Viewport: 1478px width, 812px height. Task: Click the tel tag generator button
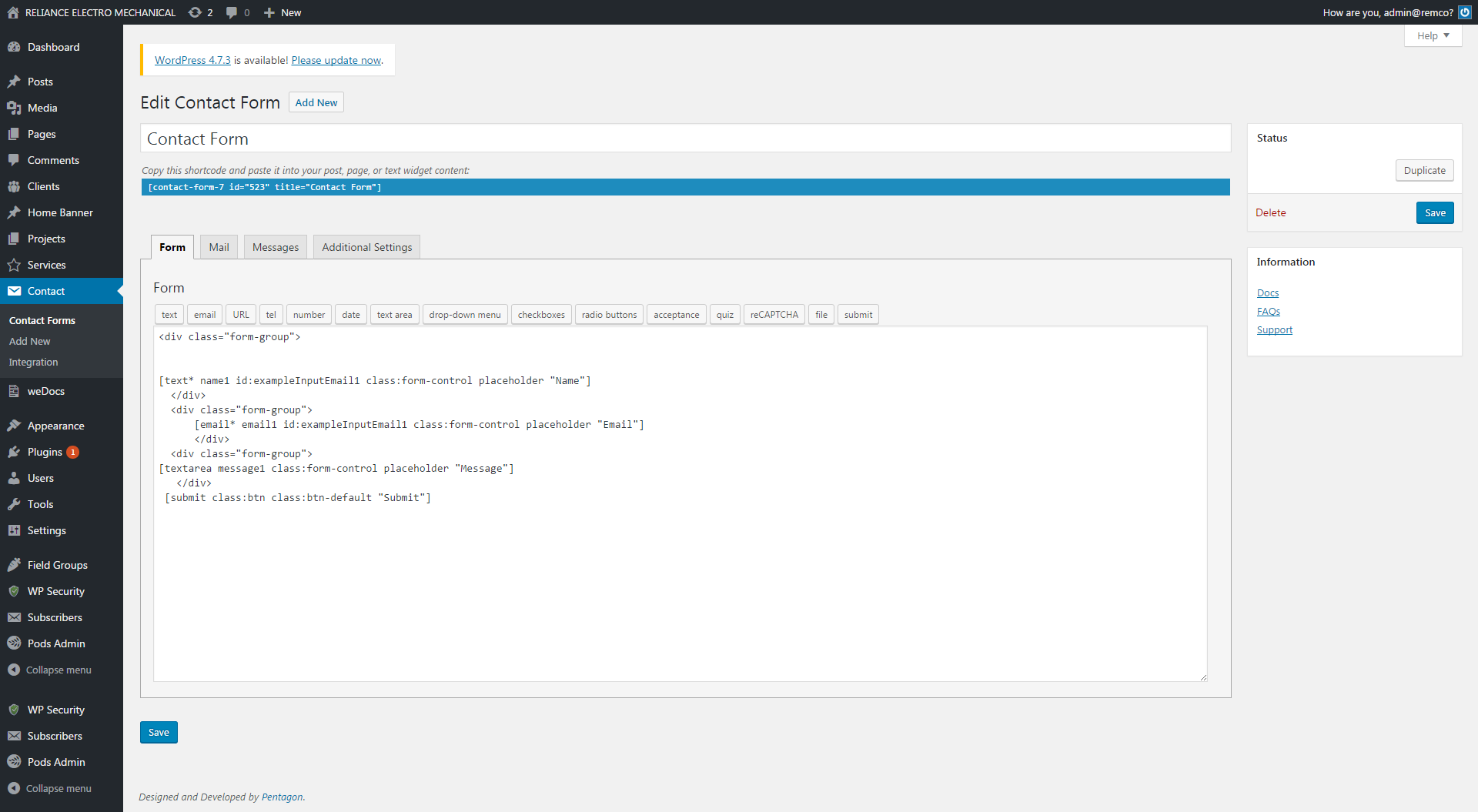[271, 315]
